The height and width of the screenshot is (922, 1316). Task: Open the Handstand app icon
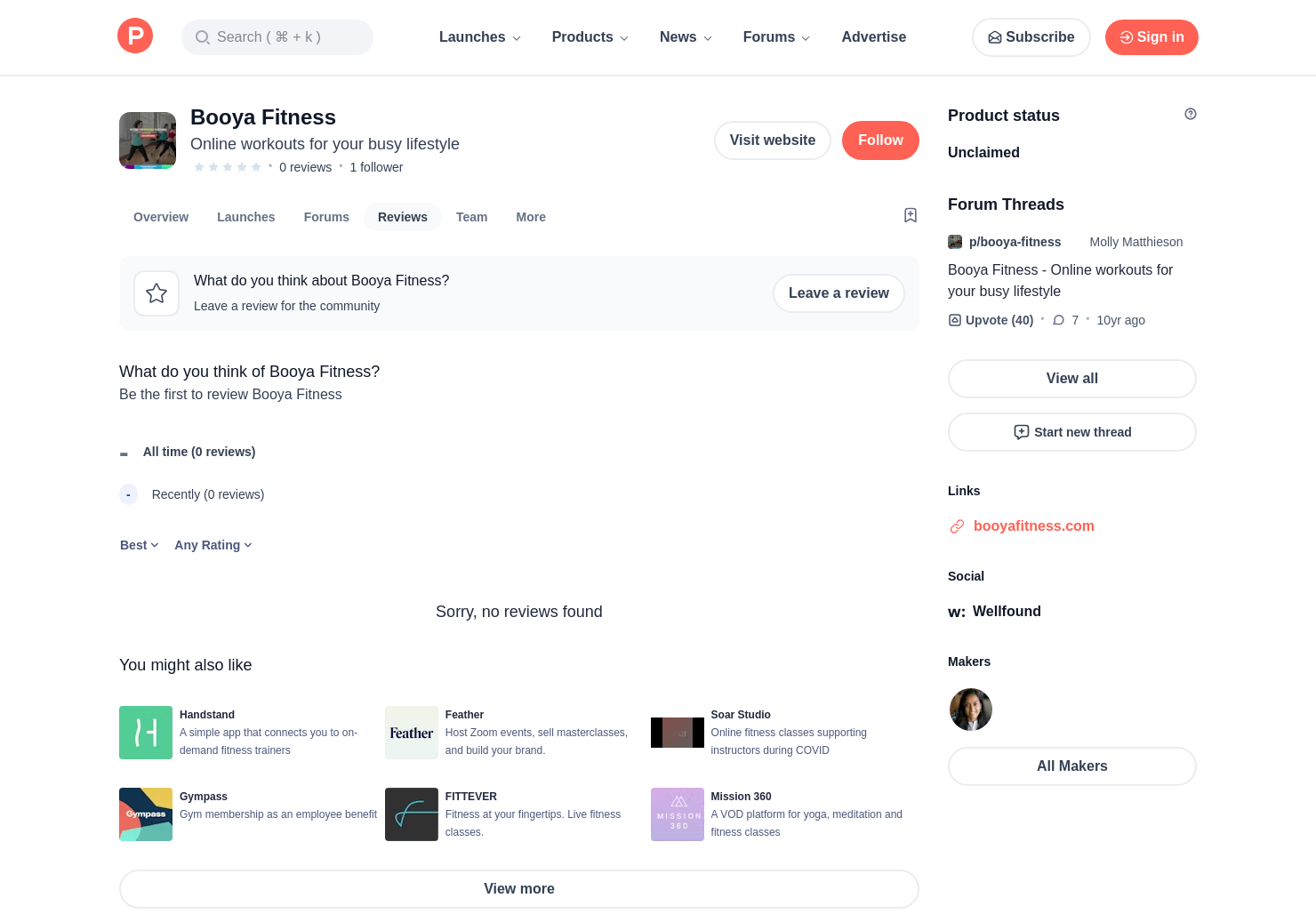[146, 733]
